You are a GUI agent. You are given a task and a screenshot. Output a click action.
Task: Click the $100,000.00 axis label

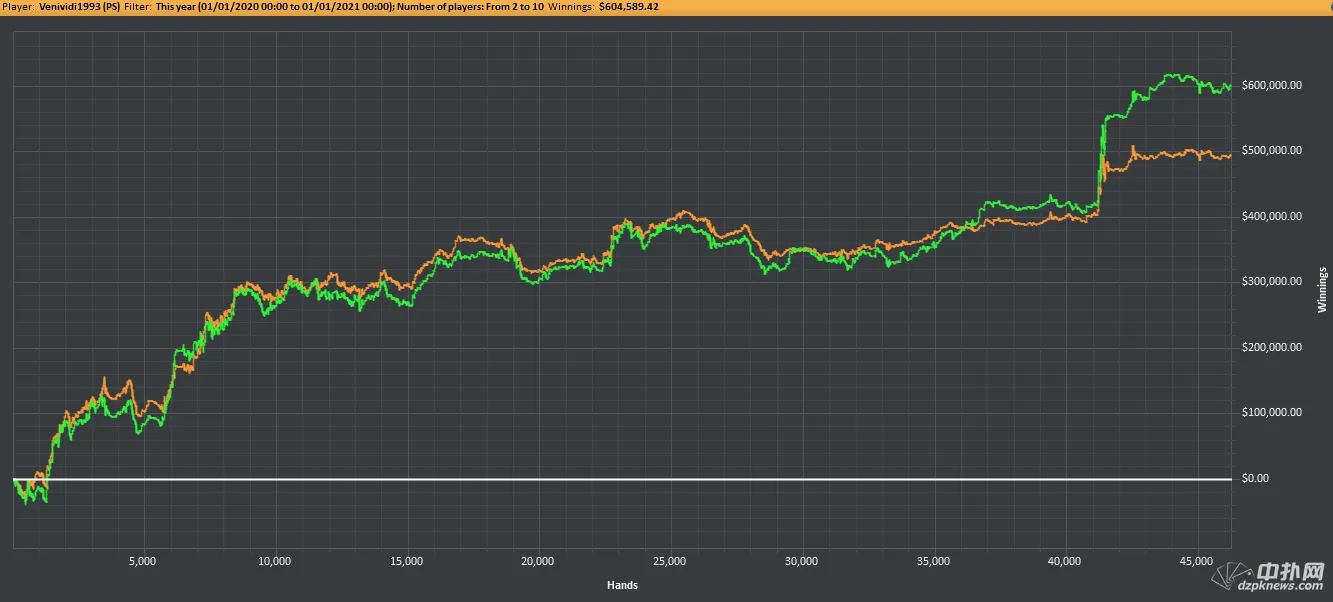point(1271,413)
